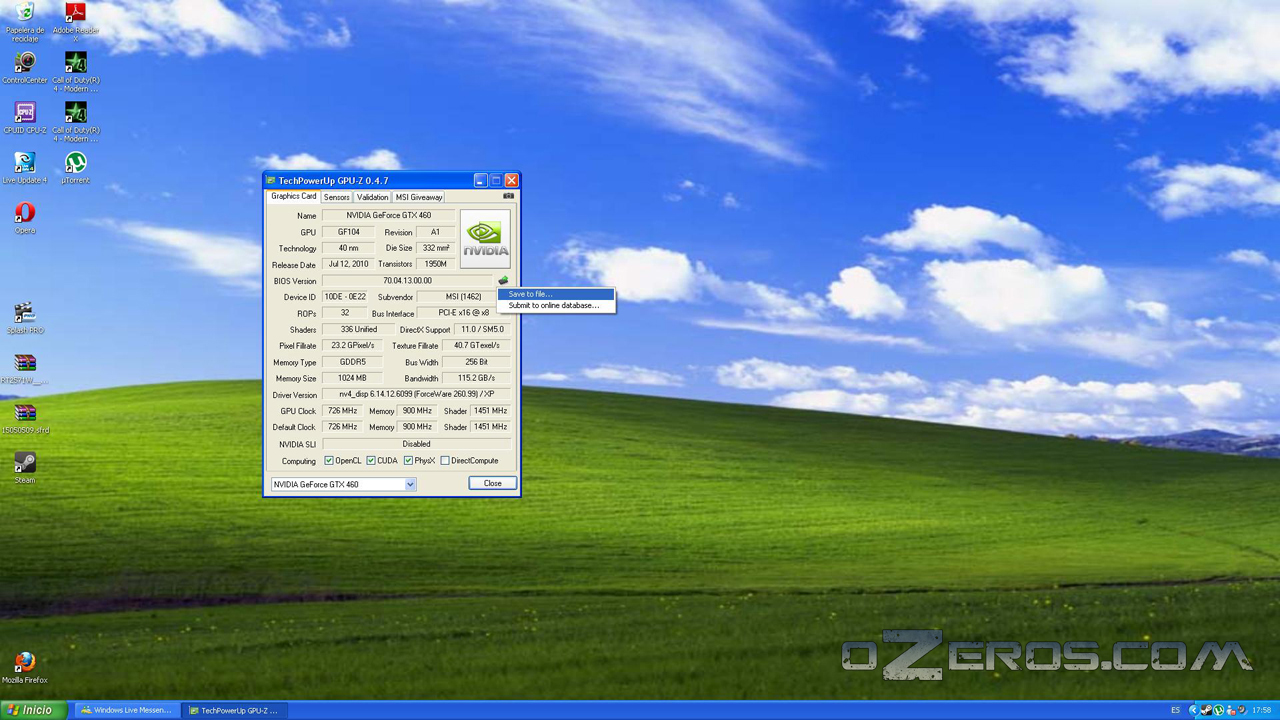The height and width of the screenshot is (720, 1280).
Task: Click the last tray icon before the clock
Action: (1243, 710)
